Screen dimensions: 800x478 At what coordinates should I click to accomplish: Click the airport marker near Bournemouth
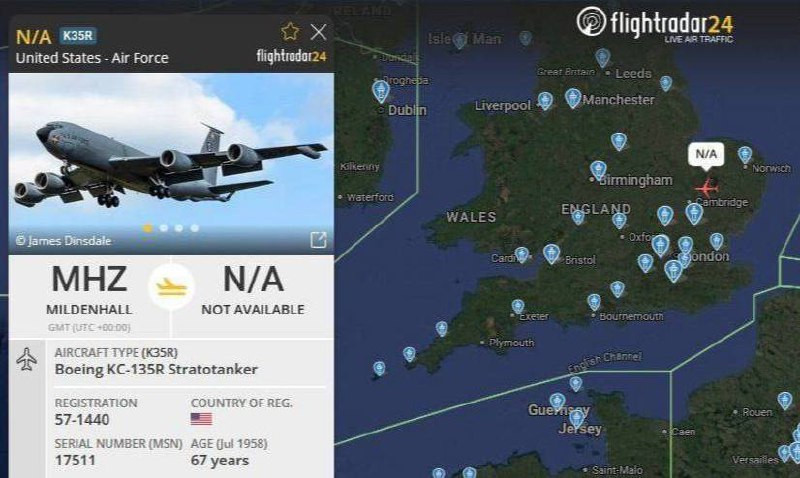click(594, 302)
